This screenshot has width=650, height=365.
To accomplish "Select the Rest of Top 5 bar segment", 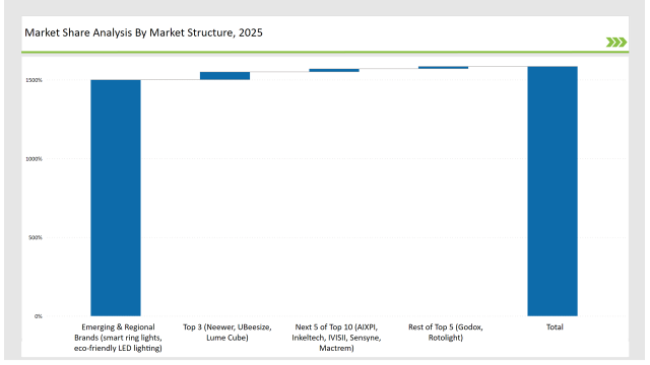I will tap(443, 67).
